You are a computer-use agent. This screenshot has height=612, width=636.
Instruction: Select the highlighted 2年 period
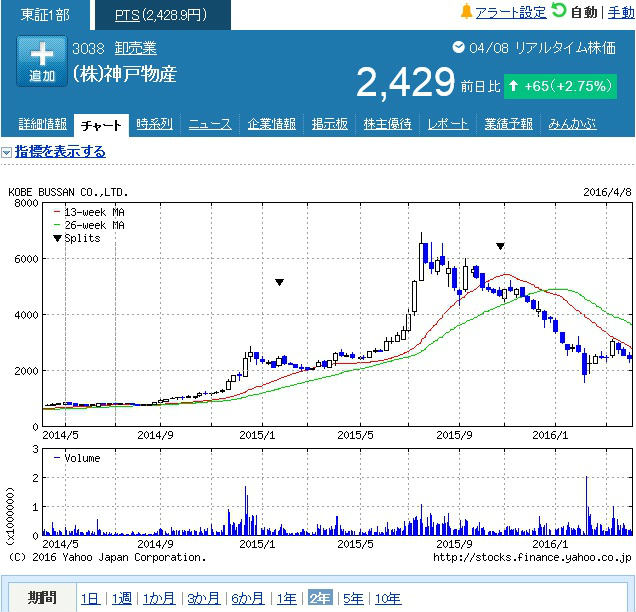(x=320, y=597)
